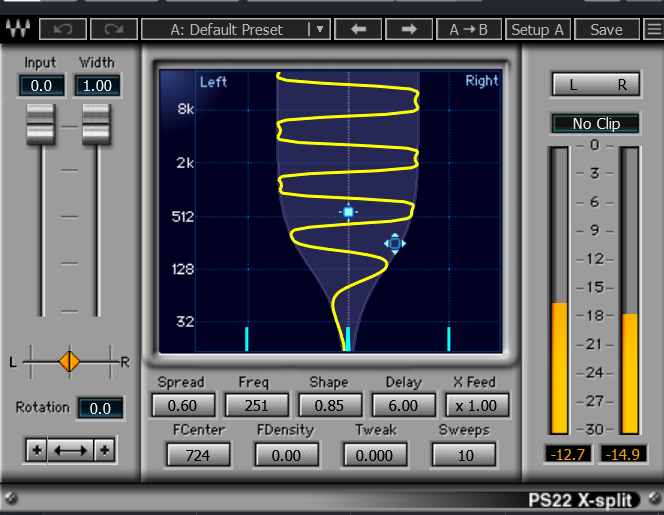Click the PS22 X-split plugin name
Screen dimensions: 664x515
[581, 500]
